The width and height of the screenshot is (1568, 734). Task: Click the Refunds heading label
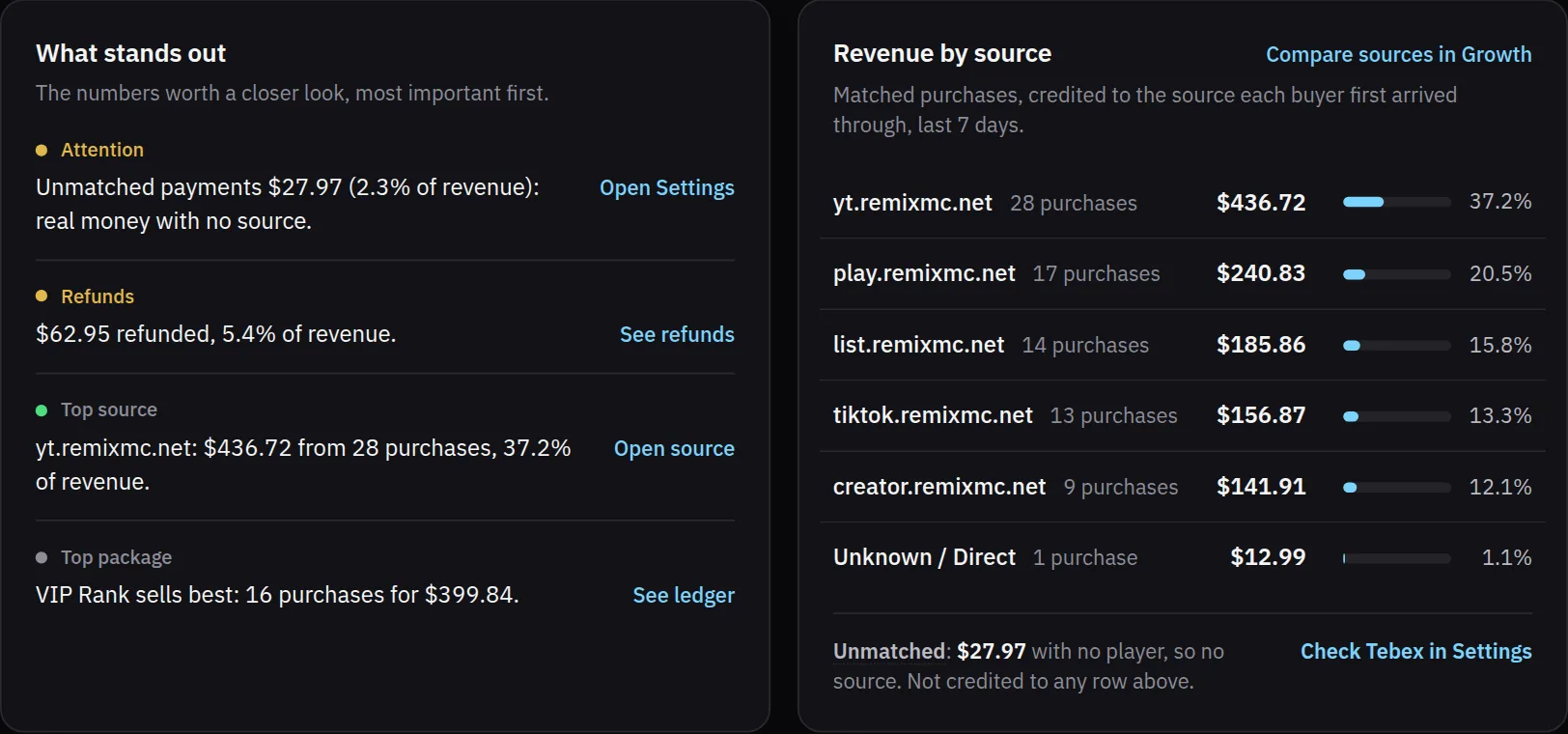tap(98, 296)
